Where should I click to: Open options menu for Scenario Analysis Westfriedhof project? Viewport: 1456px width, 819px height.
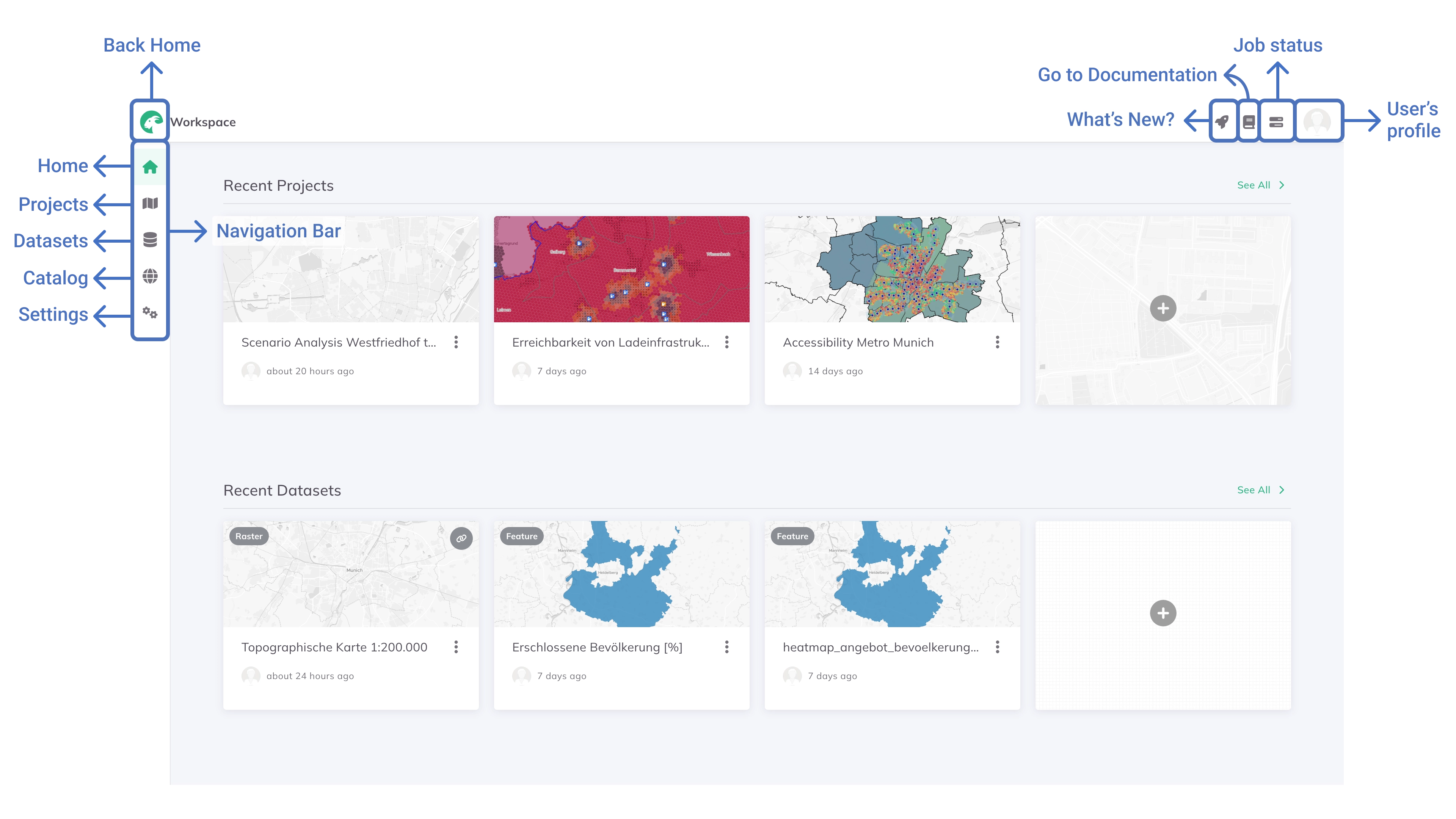(456, 342)
